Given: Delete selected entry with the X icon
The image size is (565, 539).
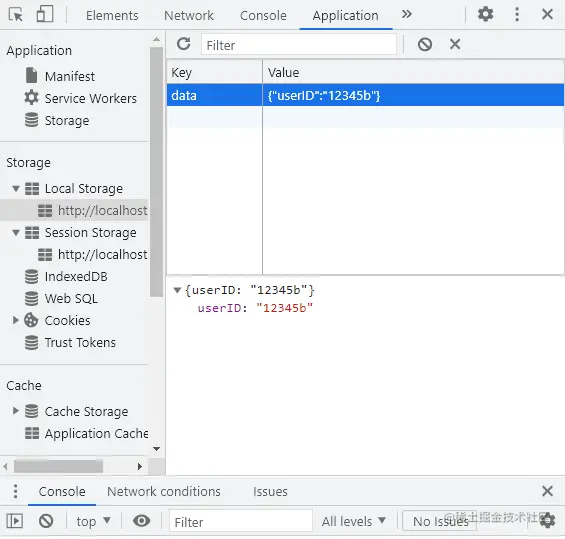Looking at the screenshot, I should point(455,44).
